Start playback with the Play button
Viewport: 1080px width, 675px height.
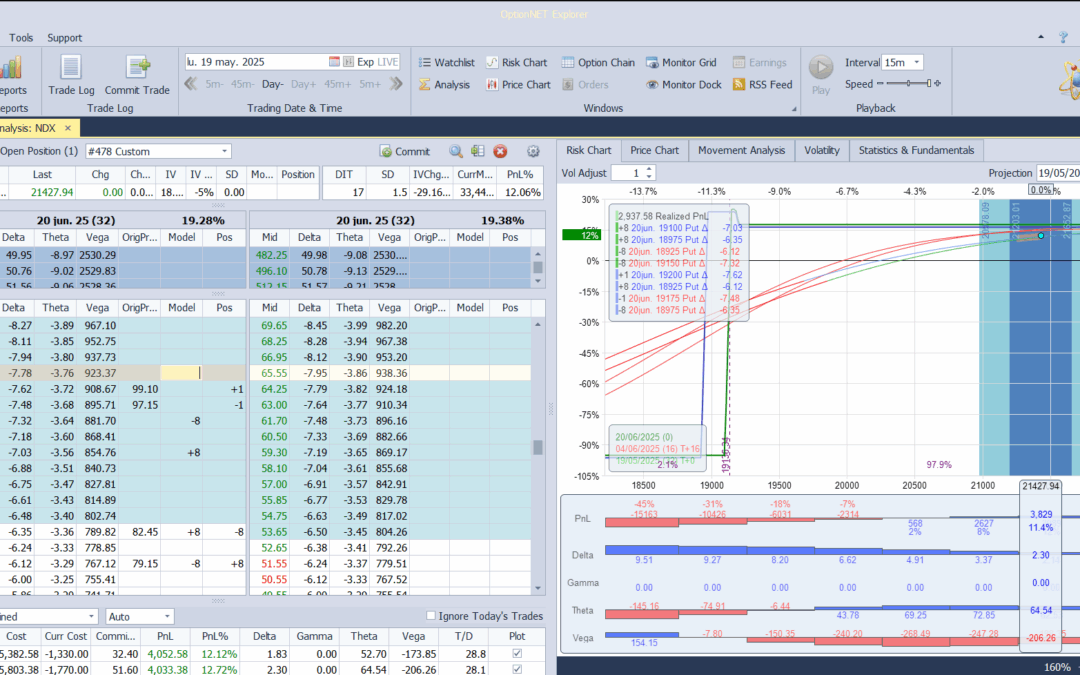(820, 74)
